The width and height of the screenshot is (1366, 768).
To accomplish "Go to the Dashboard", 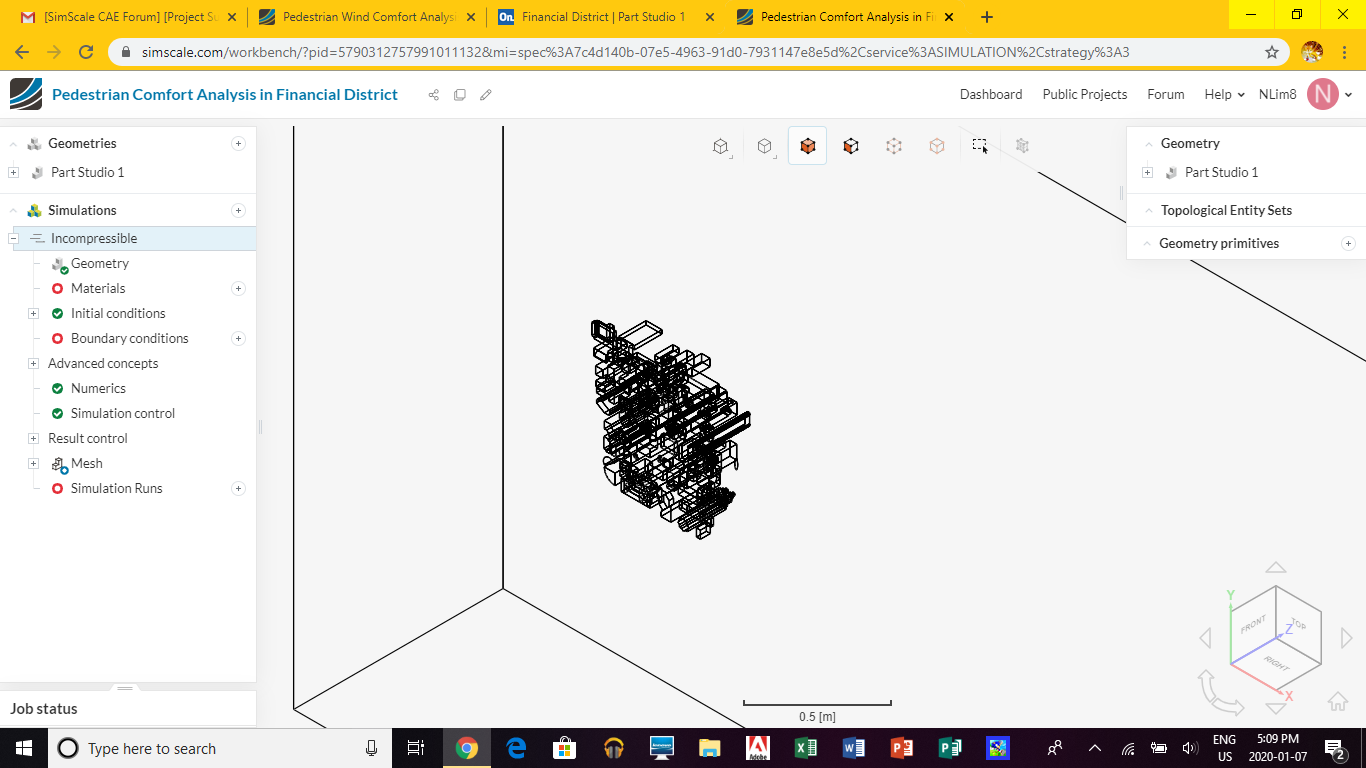I will click(991, 94).
